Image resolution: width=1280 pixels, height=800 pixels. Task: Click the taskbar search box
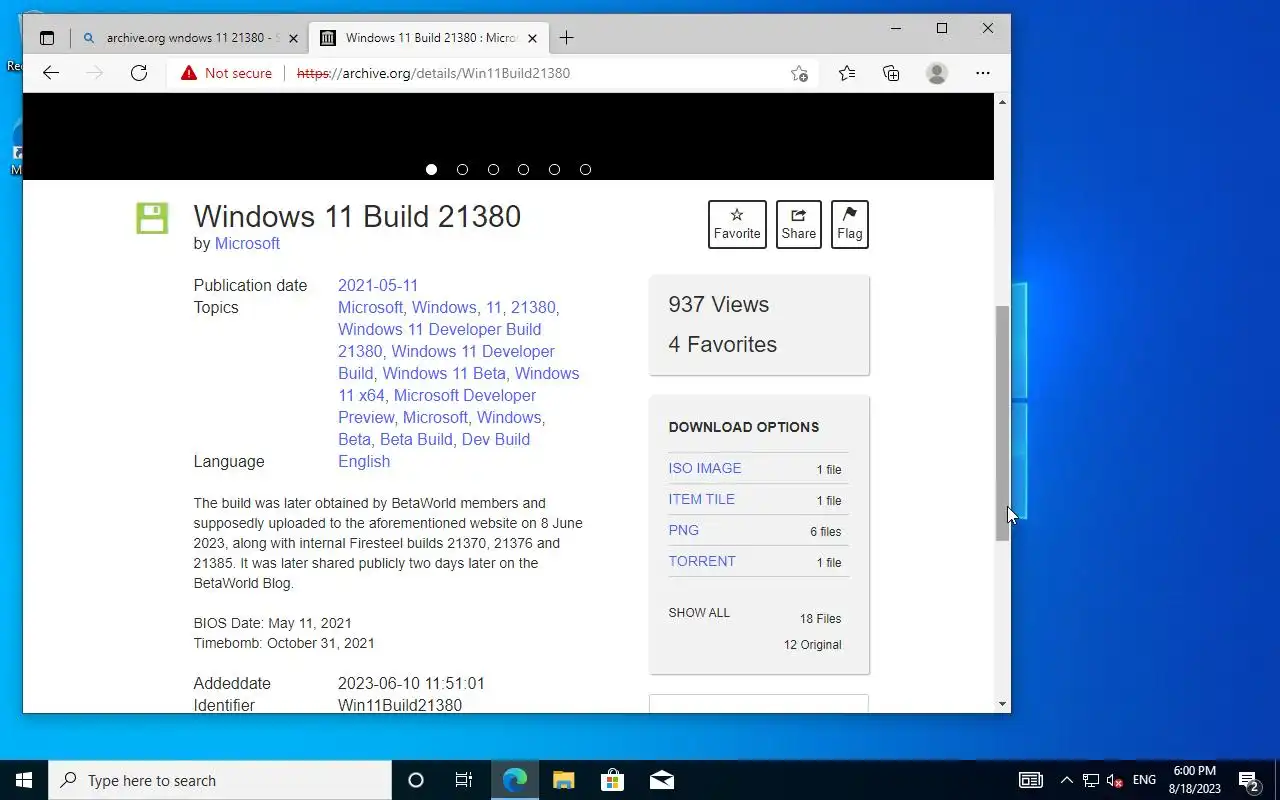tap(220, 780)
